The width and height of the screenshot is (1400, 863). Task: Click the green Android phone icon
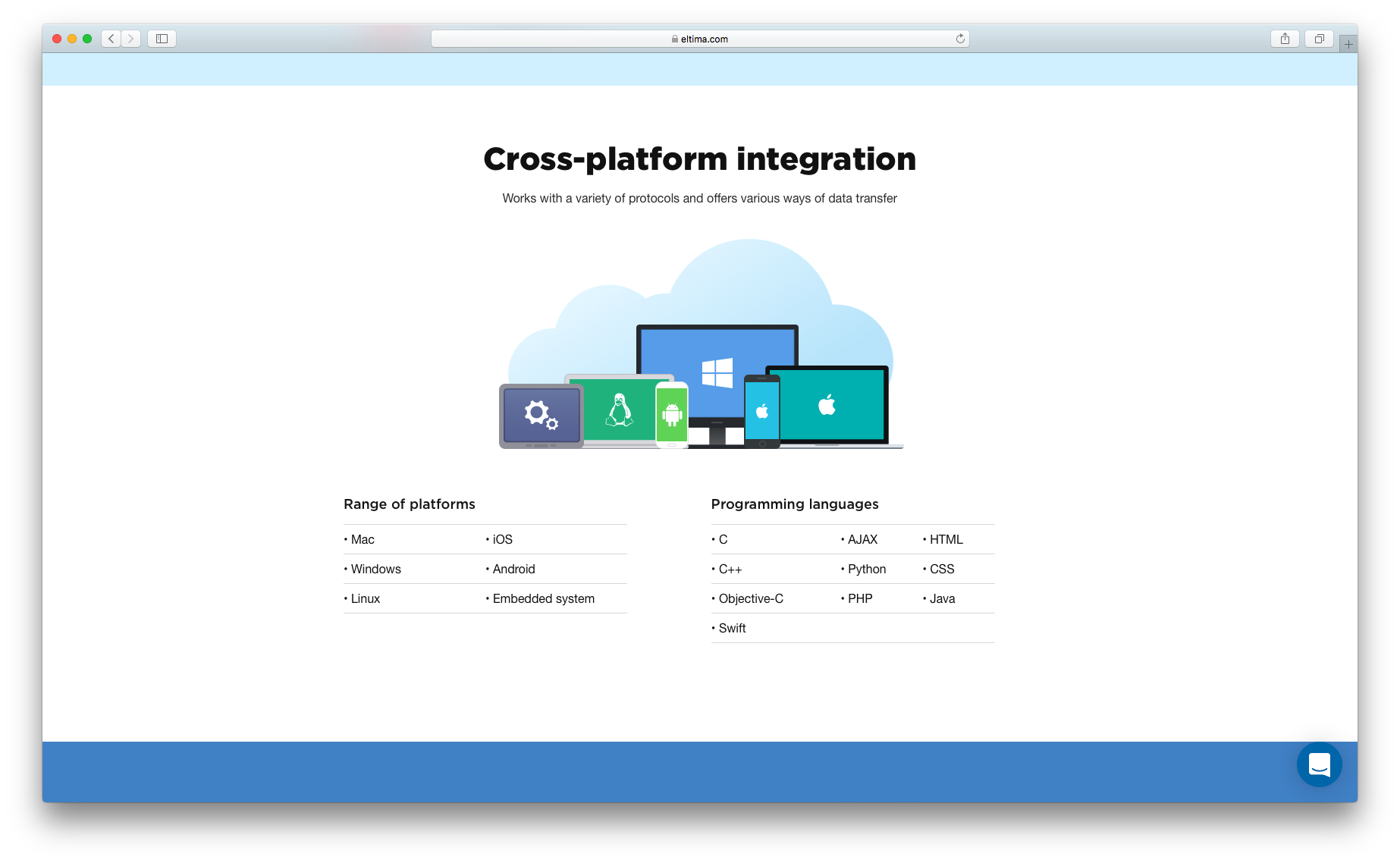[x=672, y=414]
